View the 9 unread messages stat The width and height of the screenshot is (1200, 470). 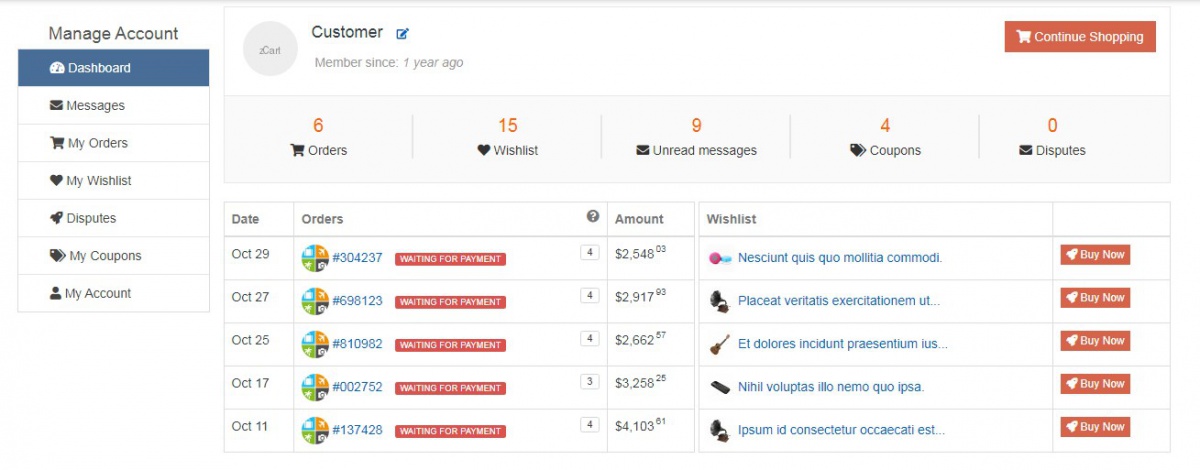point(696,138)
